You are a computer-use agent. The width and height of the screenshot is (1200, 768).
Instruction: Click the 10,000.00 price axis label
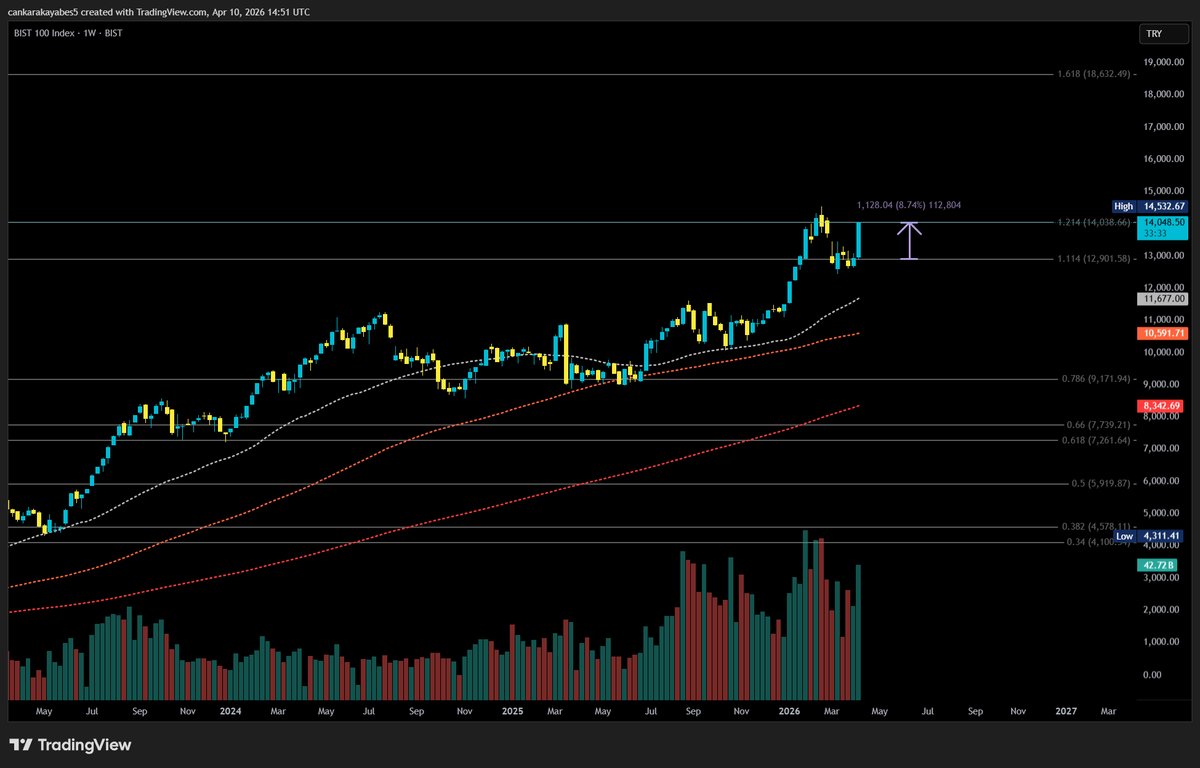[x=1164, y=352]
